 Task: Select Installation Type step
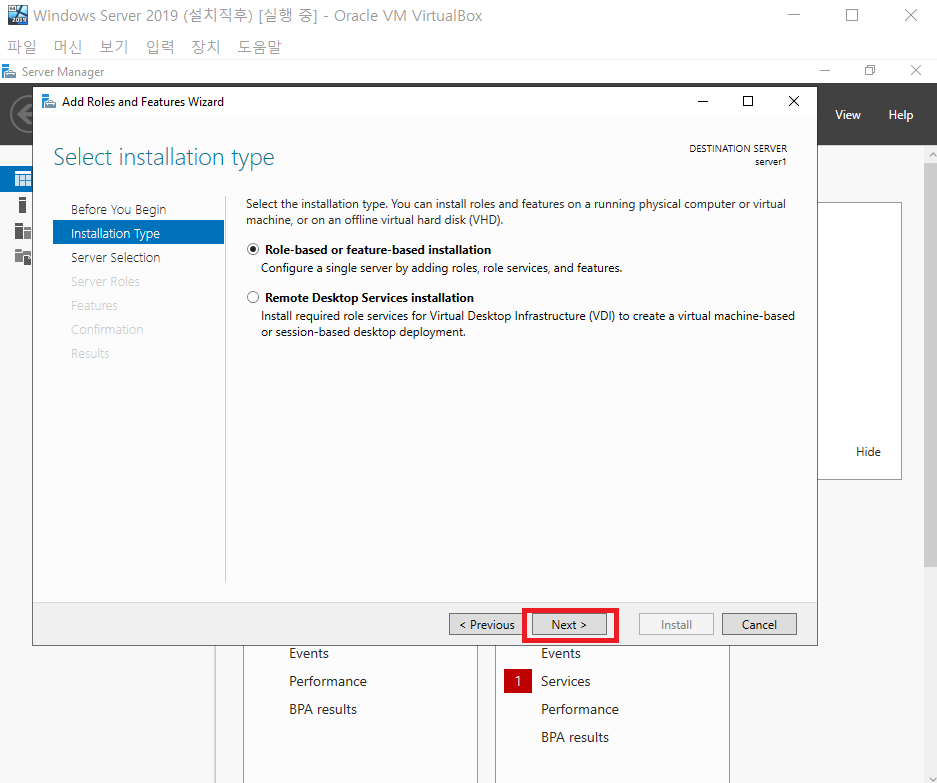[x=138, y=233]
